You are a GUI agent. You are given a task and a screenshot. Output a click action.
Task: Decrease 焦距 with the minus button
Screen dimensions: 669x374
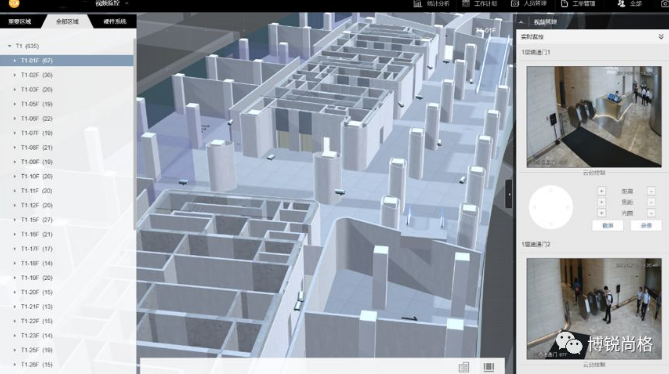(651, 202)
